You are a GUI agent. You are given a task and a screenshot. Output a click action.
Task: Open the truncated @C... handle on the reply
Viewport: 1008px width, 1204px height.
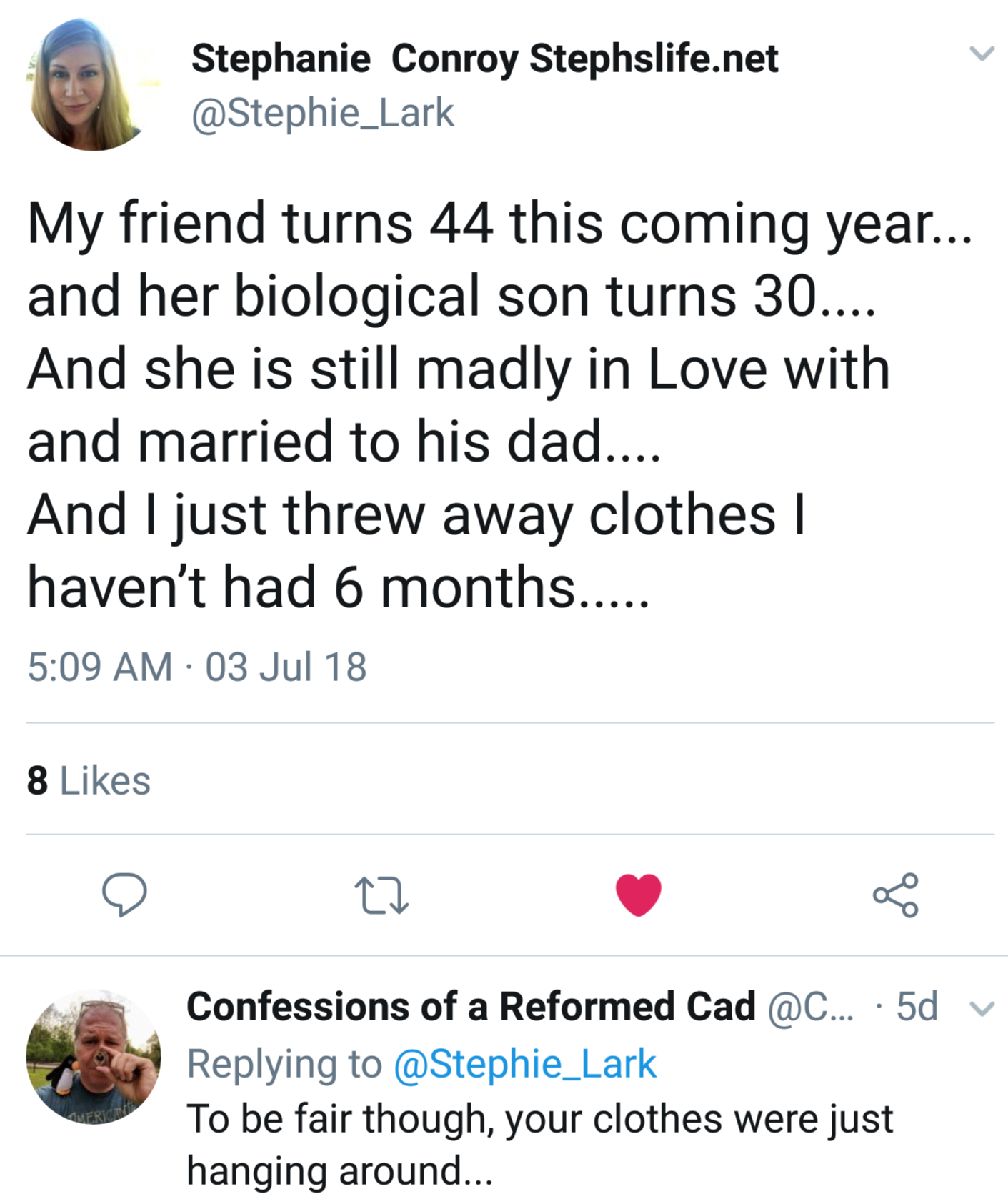coord(810,1007)
